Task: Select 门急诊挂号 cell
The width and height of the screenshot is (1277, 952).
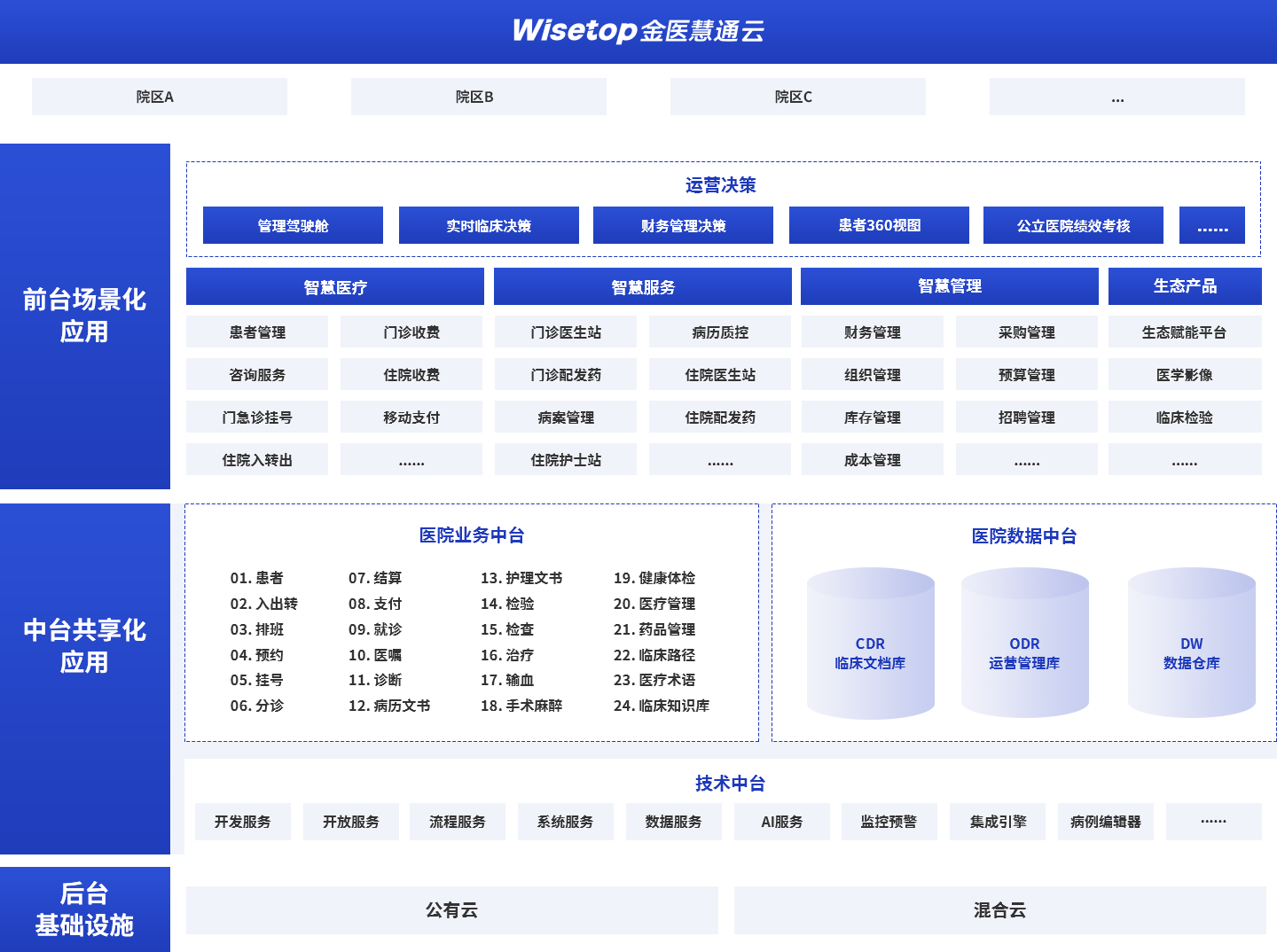Action: pos(257,417)
